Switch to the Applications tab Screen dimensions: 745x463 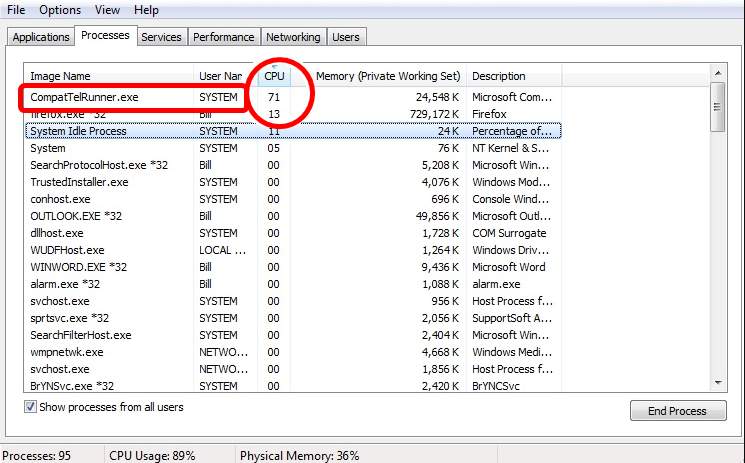point(41,37)
